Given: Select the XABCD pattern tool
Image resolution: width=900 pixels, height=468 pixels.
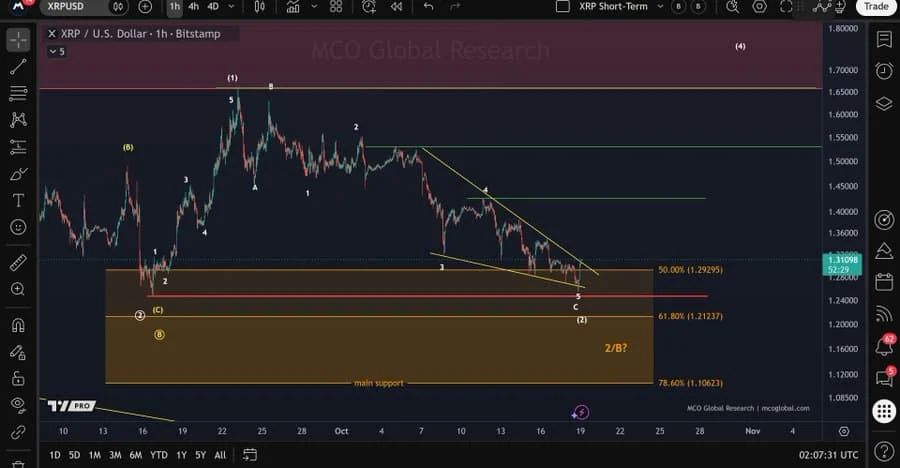Looking at the screenshot, I should coord(18,119).
